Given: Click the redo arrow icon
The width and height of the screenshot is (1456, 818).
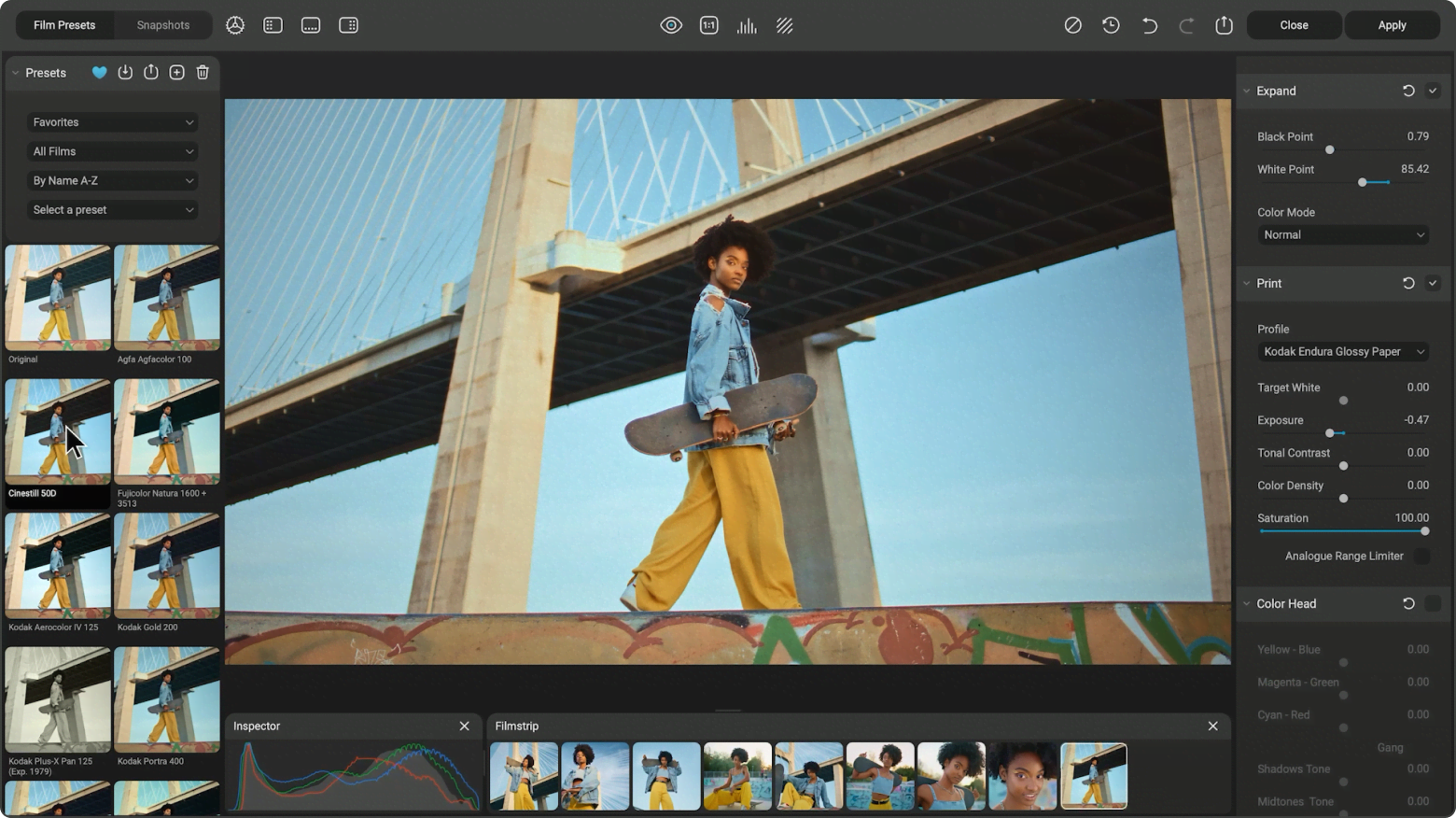Looking at the screenshot, I should coord(1186,25).
